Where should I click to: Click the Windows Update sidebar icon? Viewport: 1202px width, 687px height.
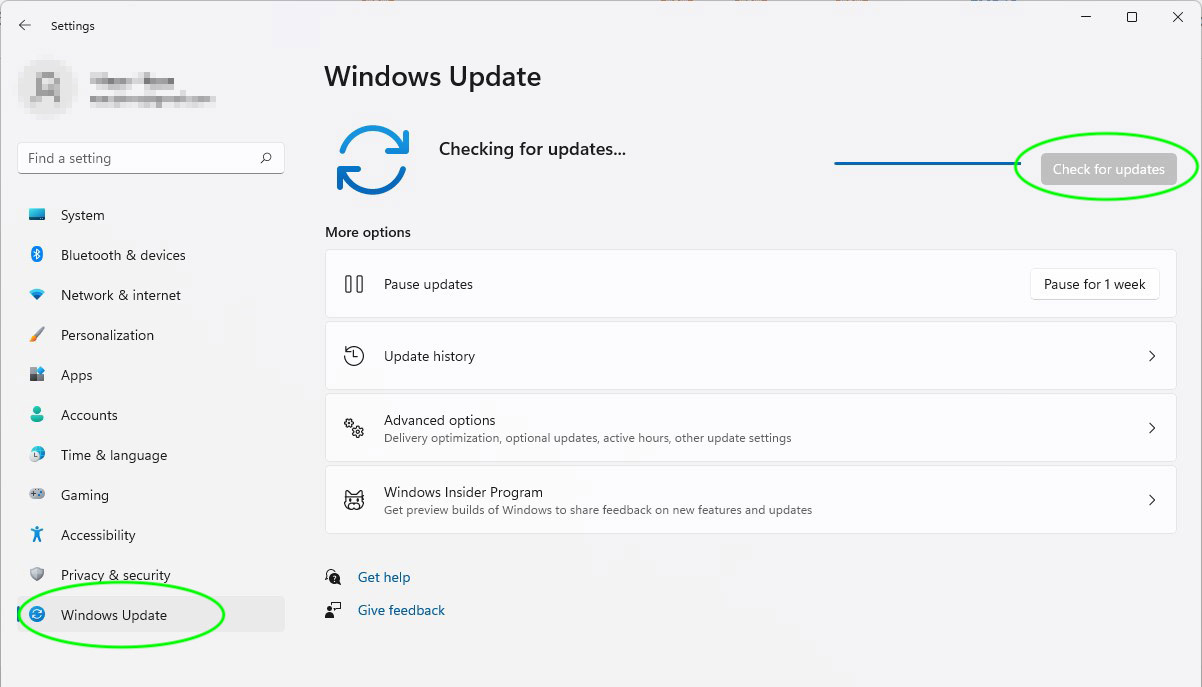point(37,615)
